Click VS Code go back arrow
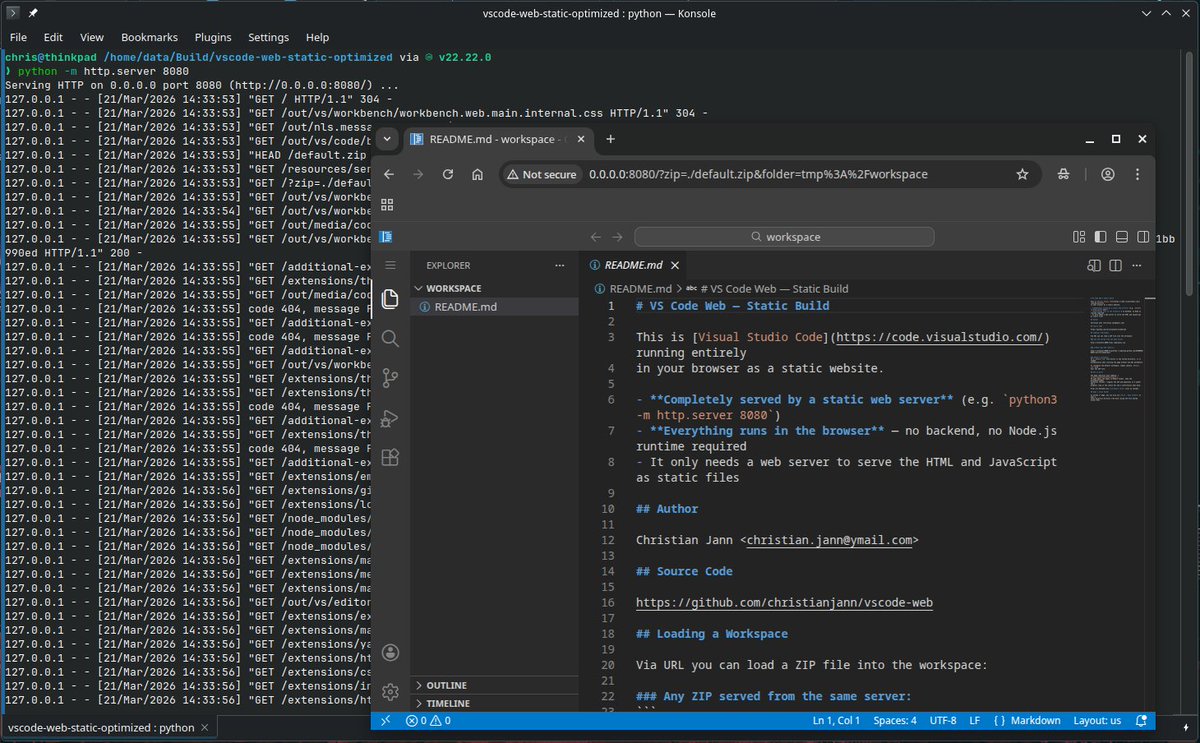Image resolution: width=1200 pixels, height=743 pixels. click(596, 237)
